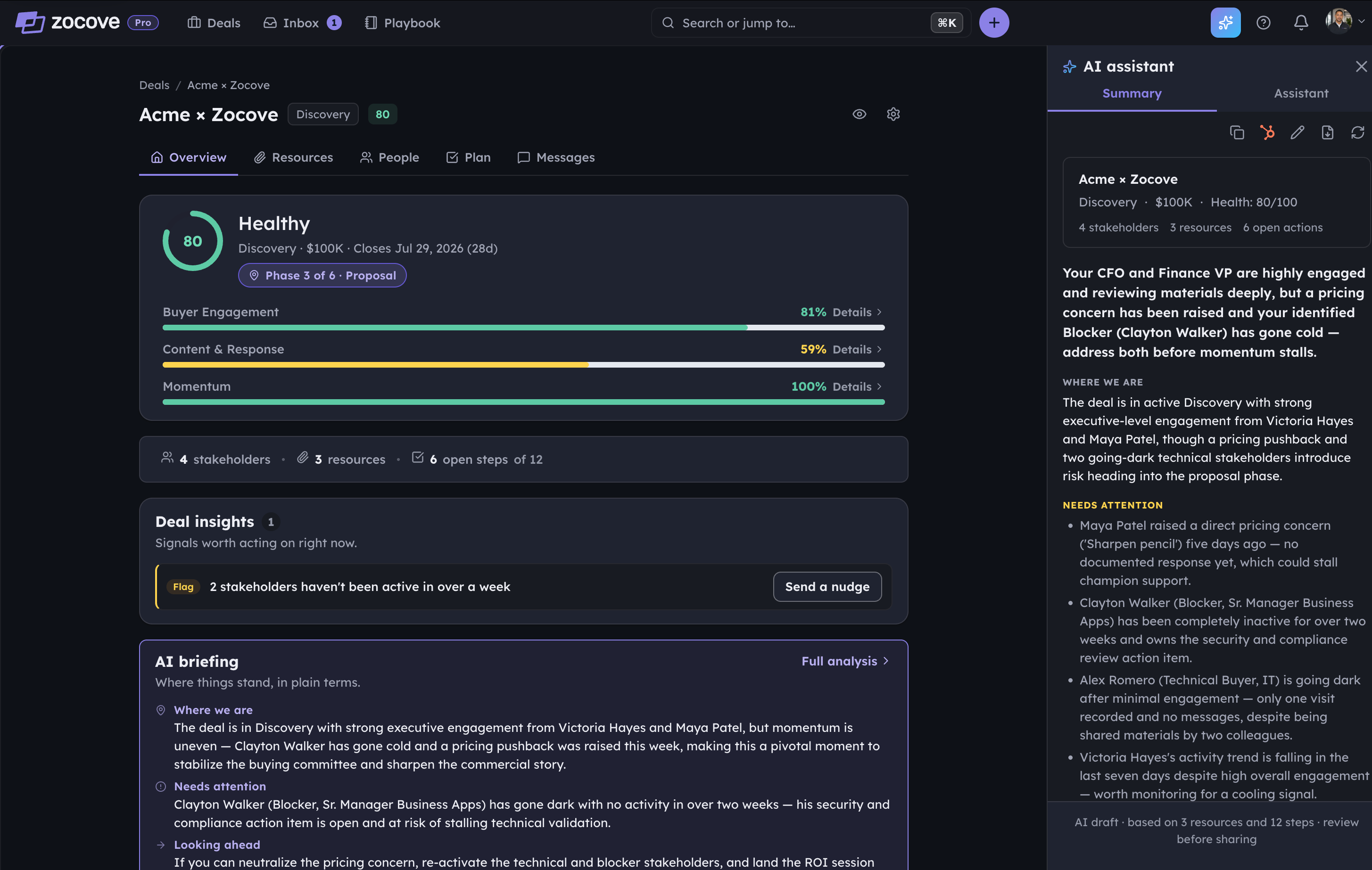Switch to the Resources tab
Screen dimensions: 1372x870
point(293,157)
